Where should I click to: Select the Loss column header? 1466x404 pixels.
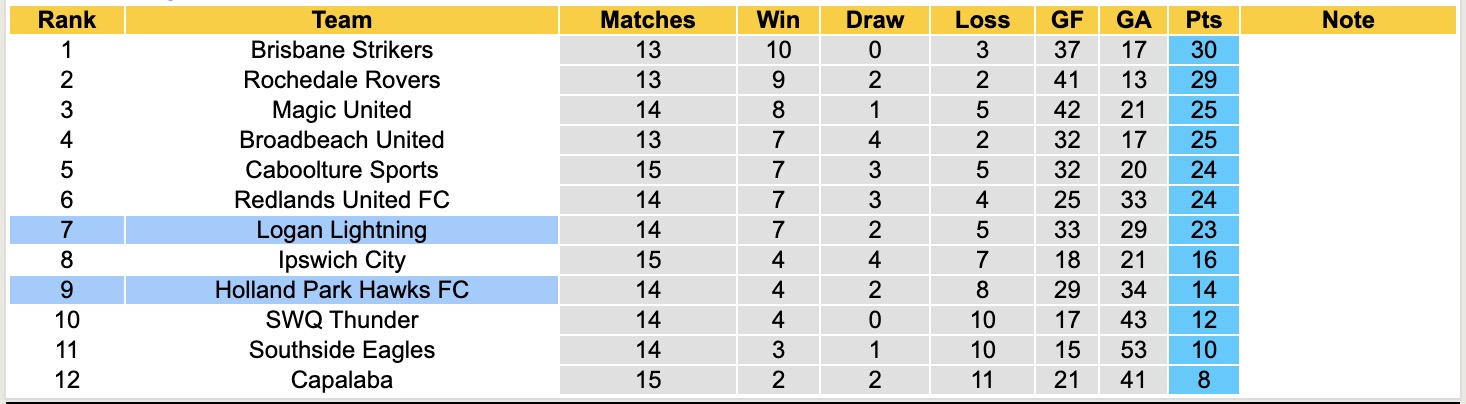point(982,20)
